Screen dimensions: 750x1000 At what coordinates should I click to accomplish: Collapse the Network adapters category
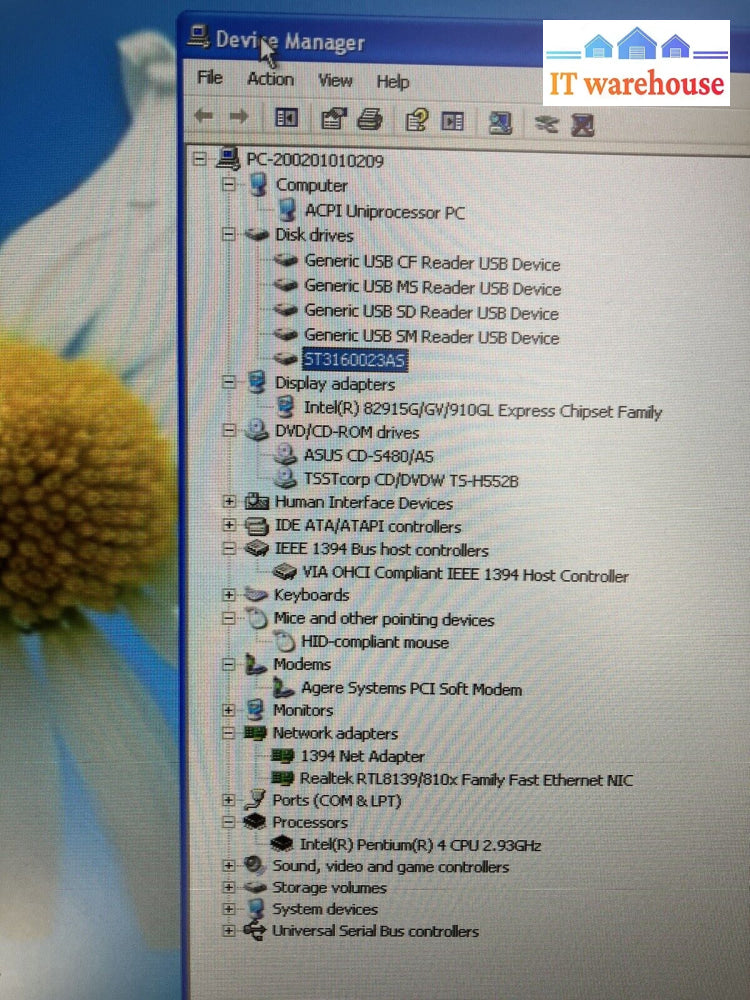tap(229, 732)
